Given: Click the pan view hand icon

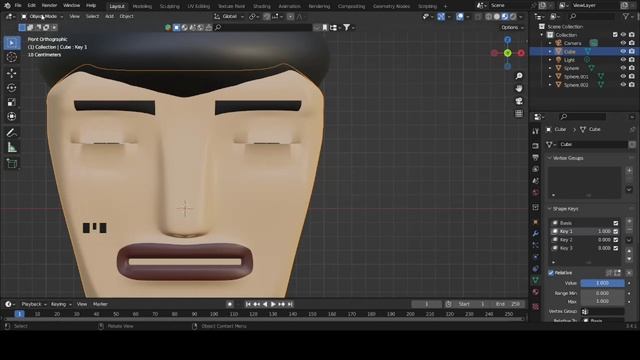Looking at the screenshot, I should (519, 88).
